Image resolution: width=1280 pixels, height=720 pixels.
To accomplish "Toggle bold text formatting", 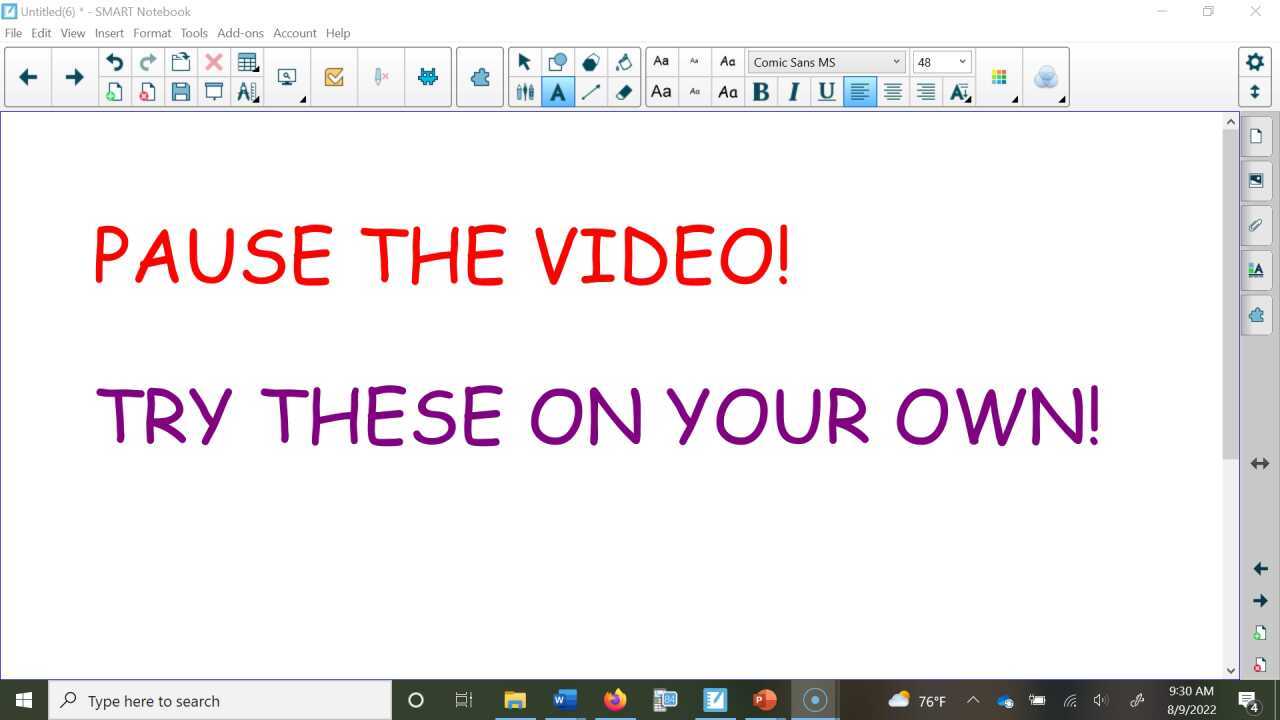I will pyautogui.click(x=760, y=92).
